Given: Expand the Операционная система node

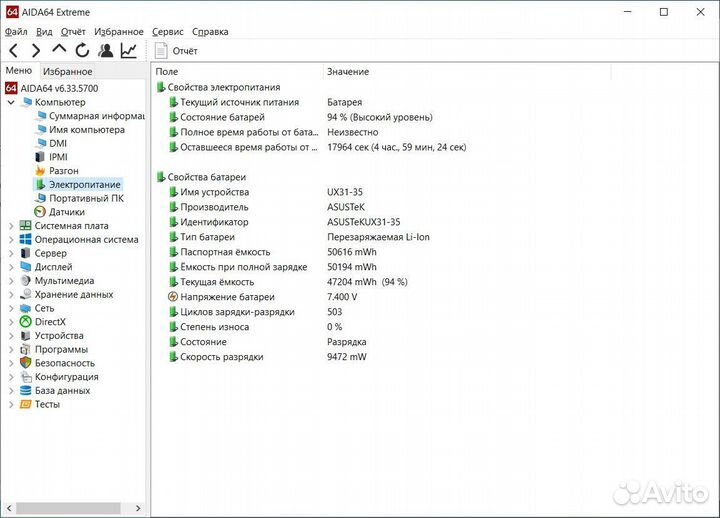Looking at the screenshot, I should tap(11, 240).
